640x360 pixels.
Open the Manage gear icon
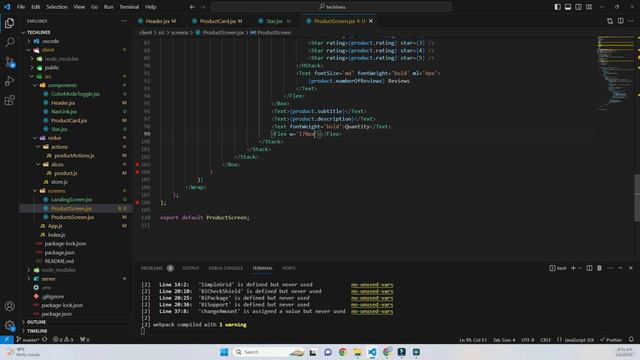click(x=9, y=325)
